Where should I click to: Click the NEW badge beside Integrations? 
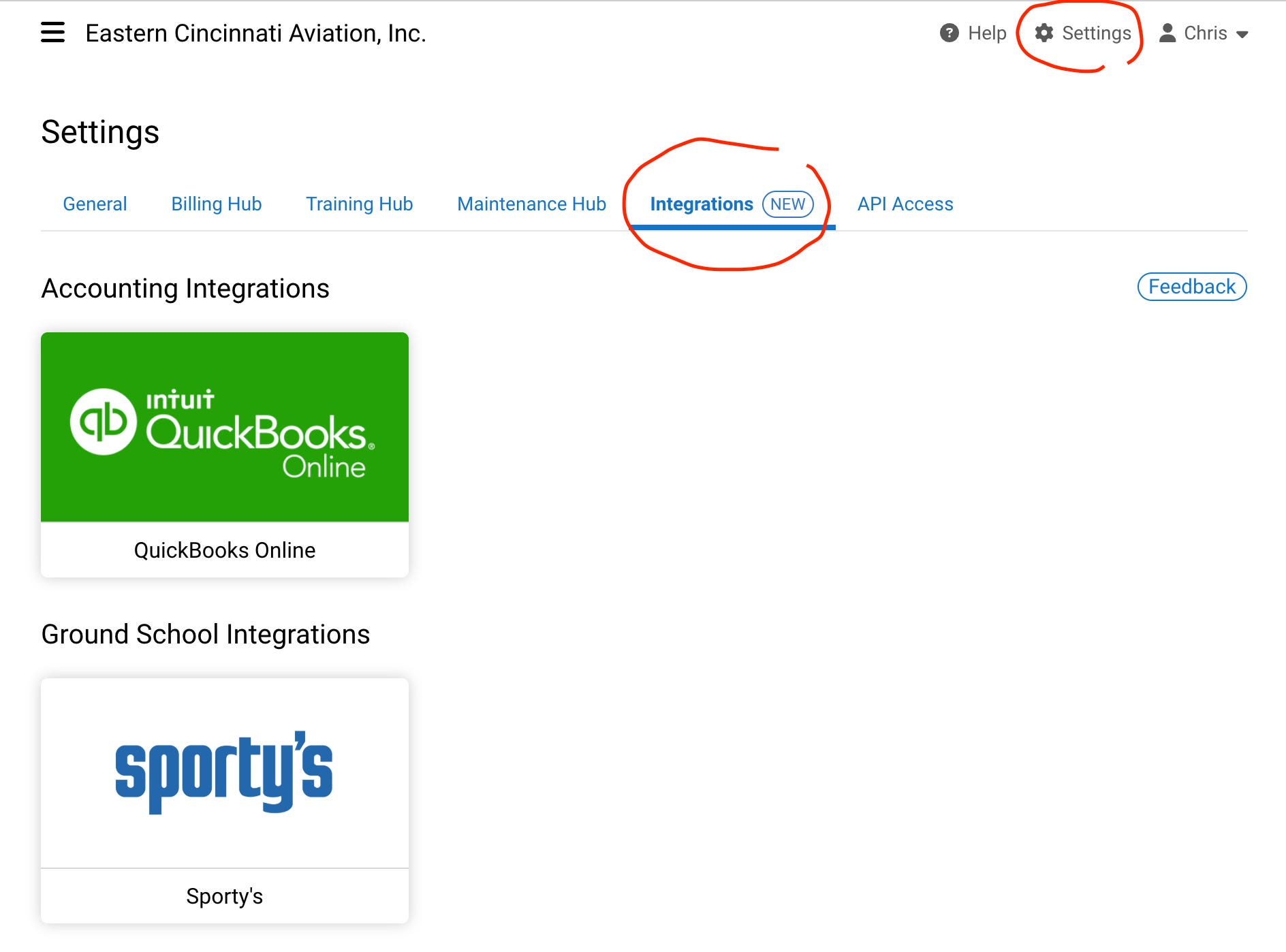787,204
